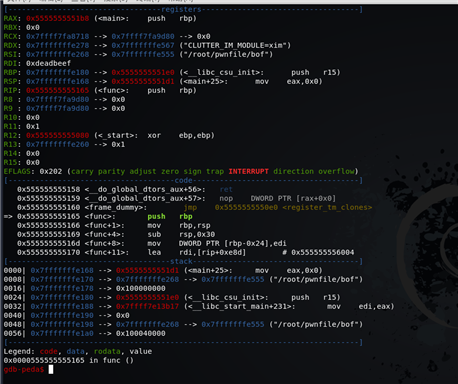Click current instruction address at <func>
The width and height of the screenshot is (458, 384).
49,216
